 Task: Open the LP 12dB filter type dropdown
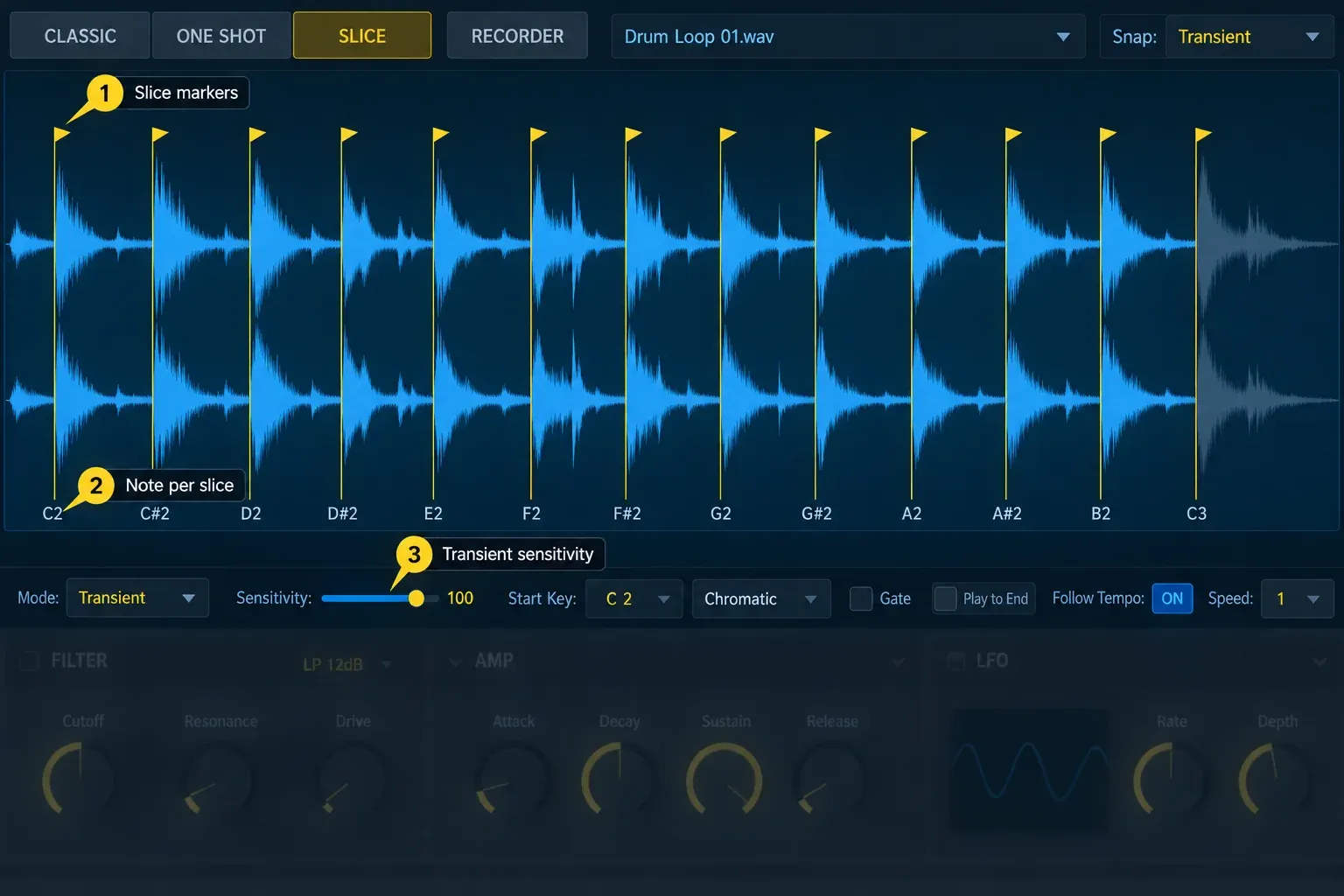point(346,664)
